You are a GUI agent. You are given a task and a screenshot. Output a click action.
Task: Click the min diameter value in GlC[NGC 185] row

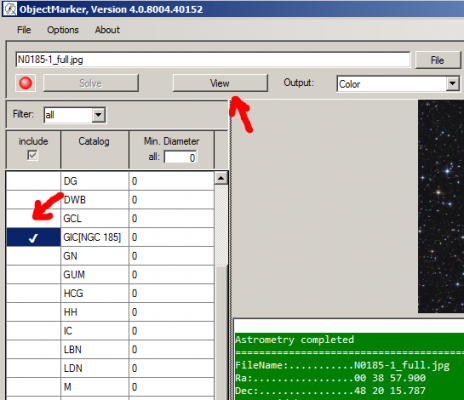click(171, 237)
